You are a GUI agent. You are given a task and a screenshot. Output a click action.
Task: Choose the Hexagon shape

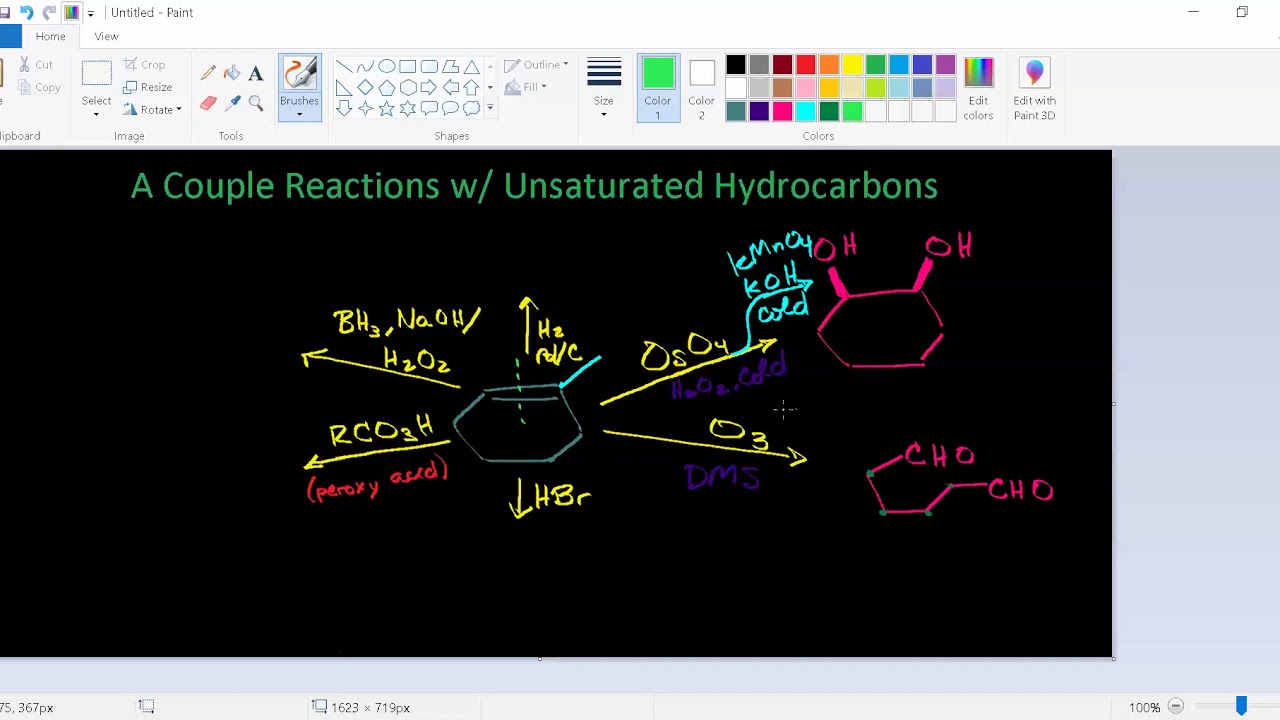[407, 87]
